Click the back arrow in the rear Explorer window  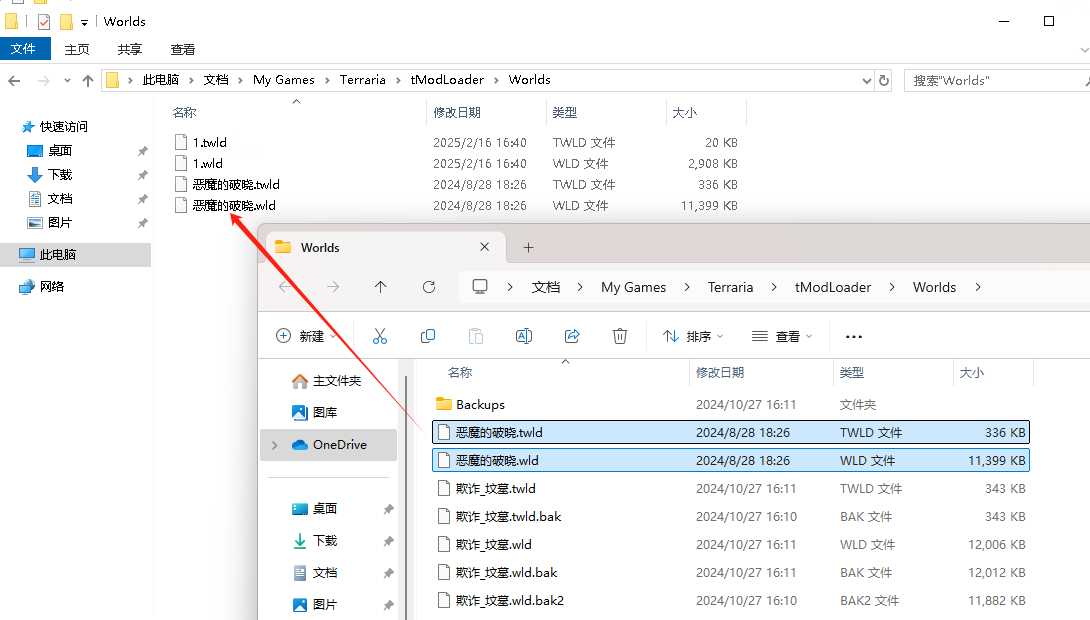pyautogui.click(x=14, y=81)
